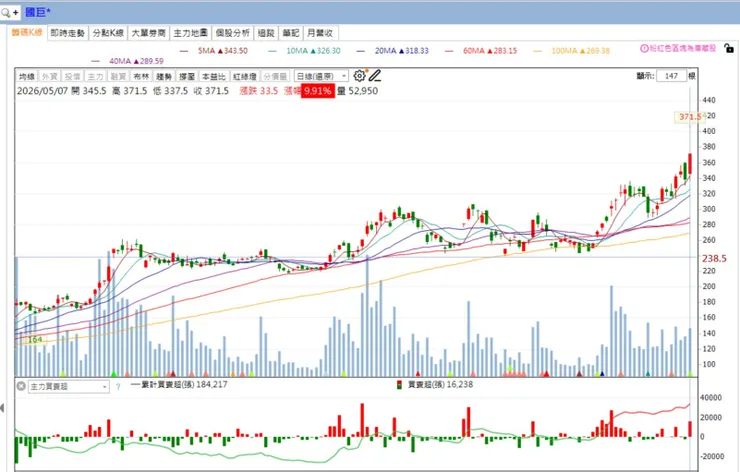Switch to 分點K線 tab

[108, 33]
